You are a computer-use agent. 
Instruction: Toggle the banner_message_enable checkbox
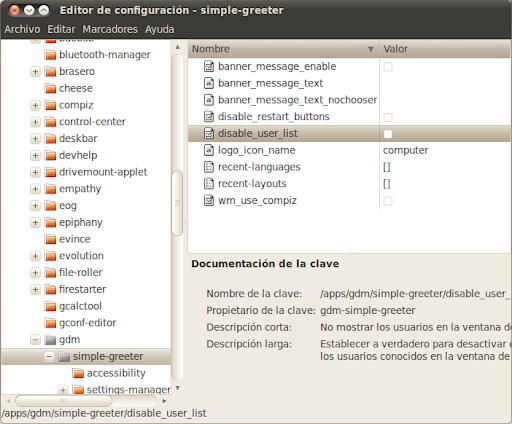[x=388, y=67]
